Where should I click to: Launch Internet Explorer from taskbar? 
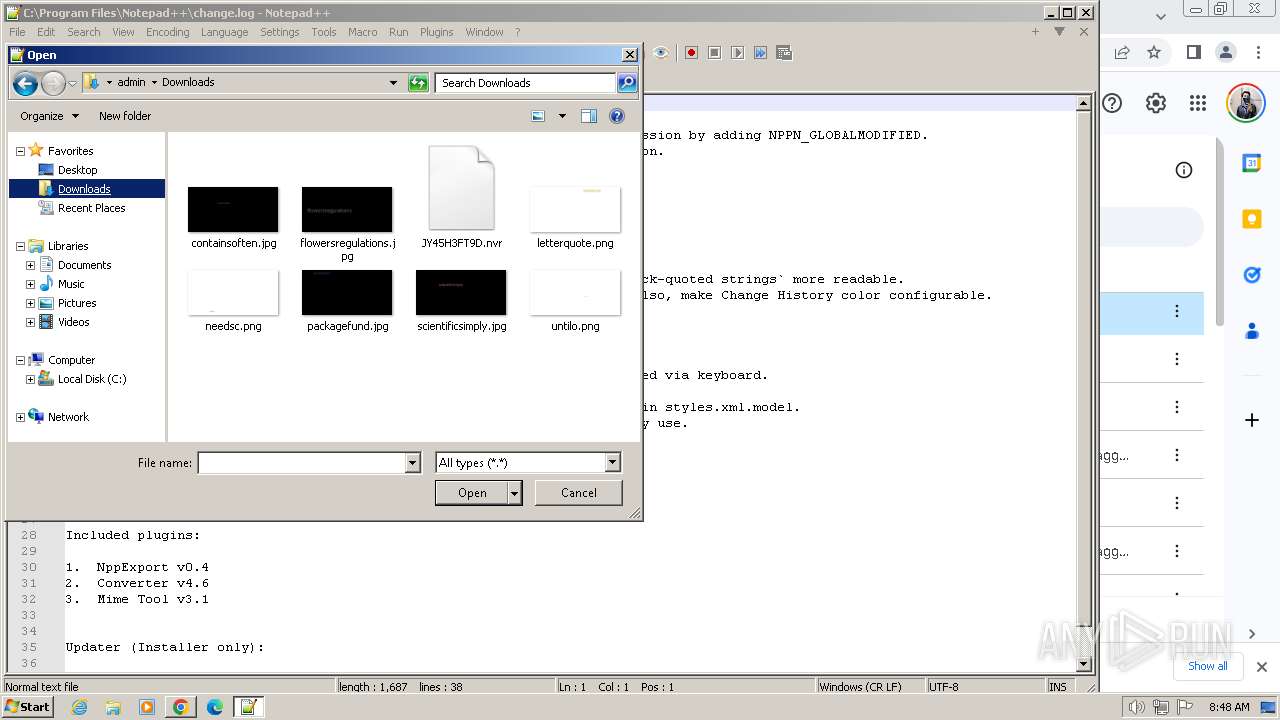coord(80,707)
